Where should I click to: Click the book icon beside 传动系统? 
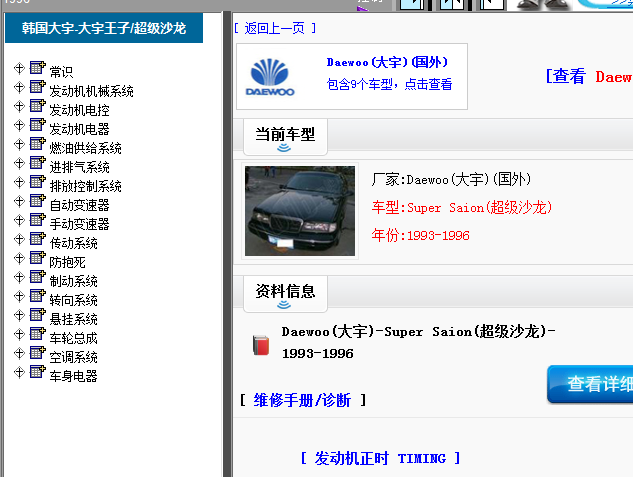[38, 238]
